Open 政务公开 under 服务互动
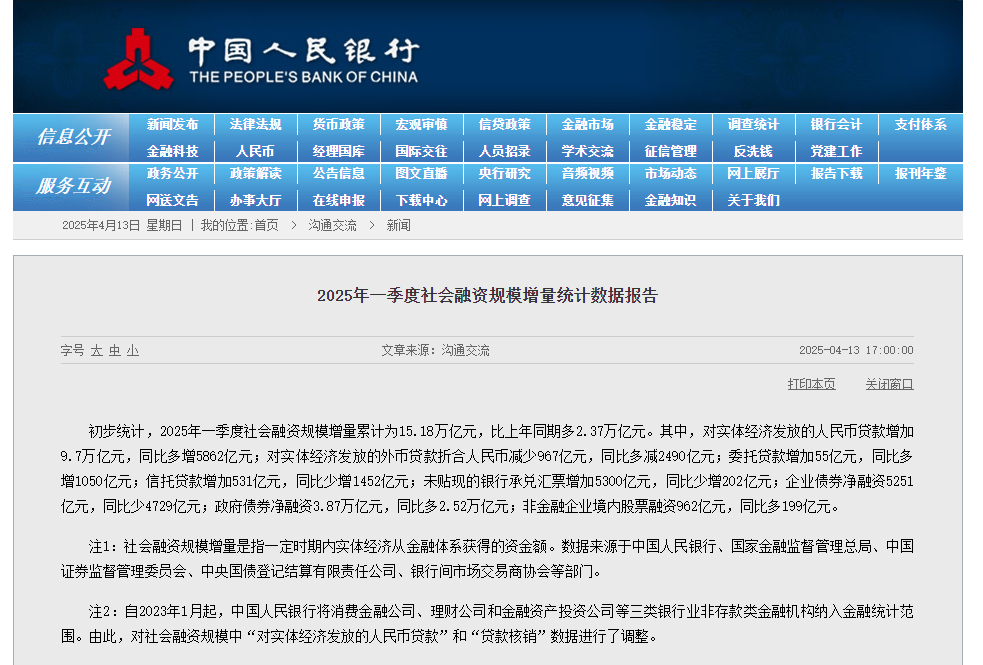 [x=172, y=174]
